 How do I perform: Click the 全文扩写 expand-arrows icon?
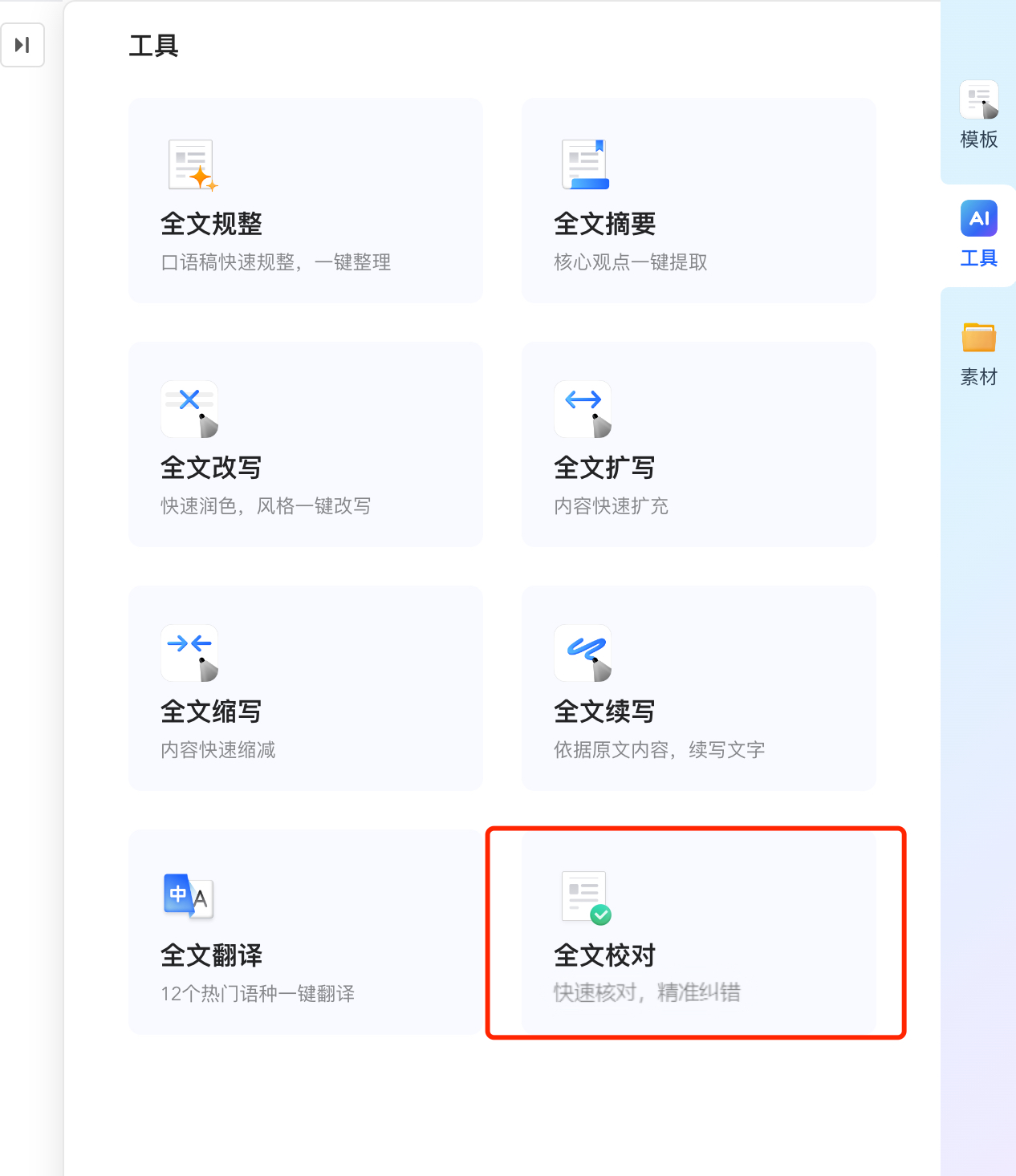tap(583, 409)
